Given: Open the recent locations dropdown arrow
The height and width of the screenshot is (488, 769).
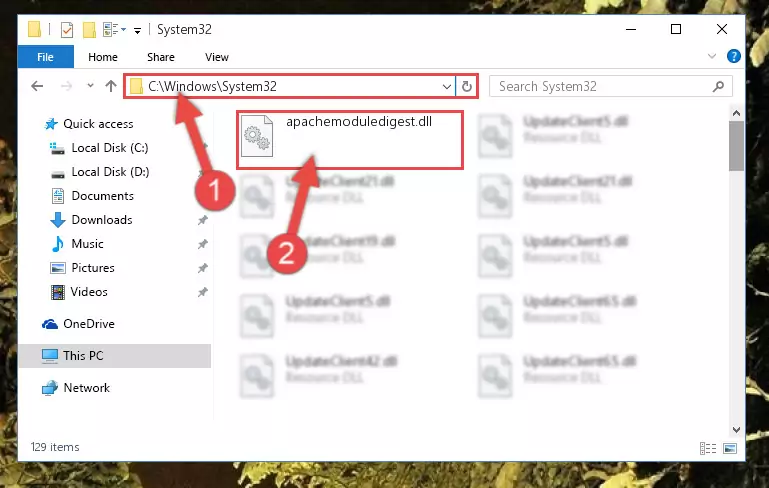Looking at the screenshot, I should point(90,86).
